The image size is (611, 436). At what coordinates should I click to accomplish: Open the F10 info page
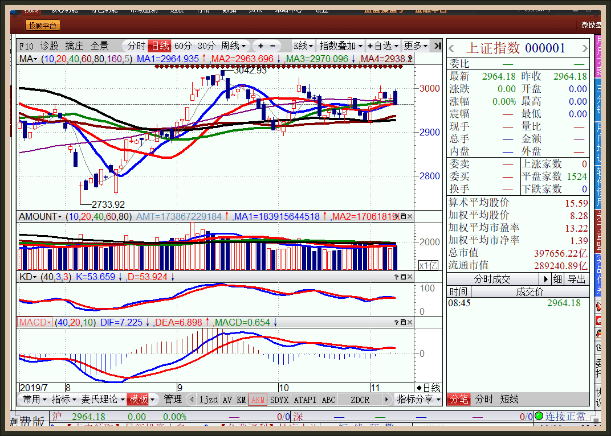point(26,46)
